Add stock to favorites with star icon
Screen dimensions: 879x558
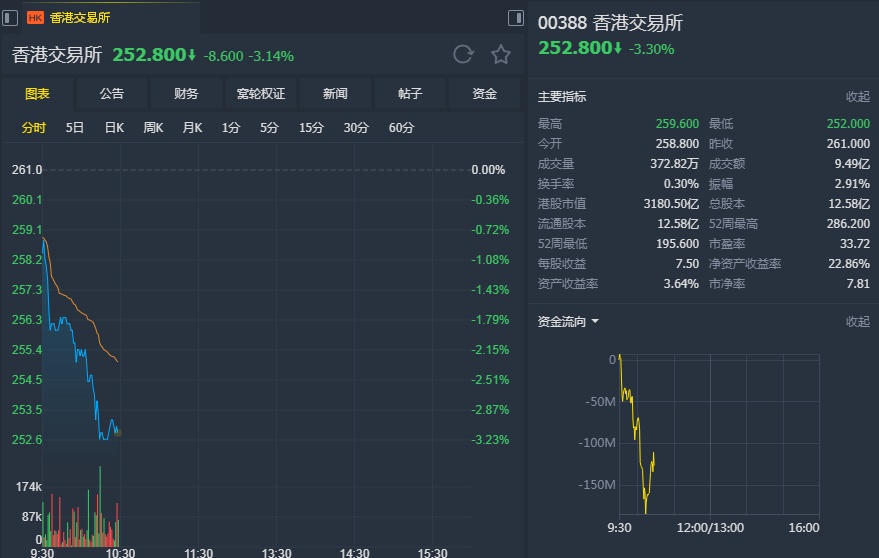(x=501, y=55)
